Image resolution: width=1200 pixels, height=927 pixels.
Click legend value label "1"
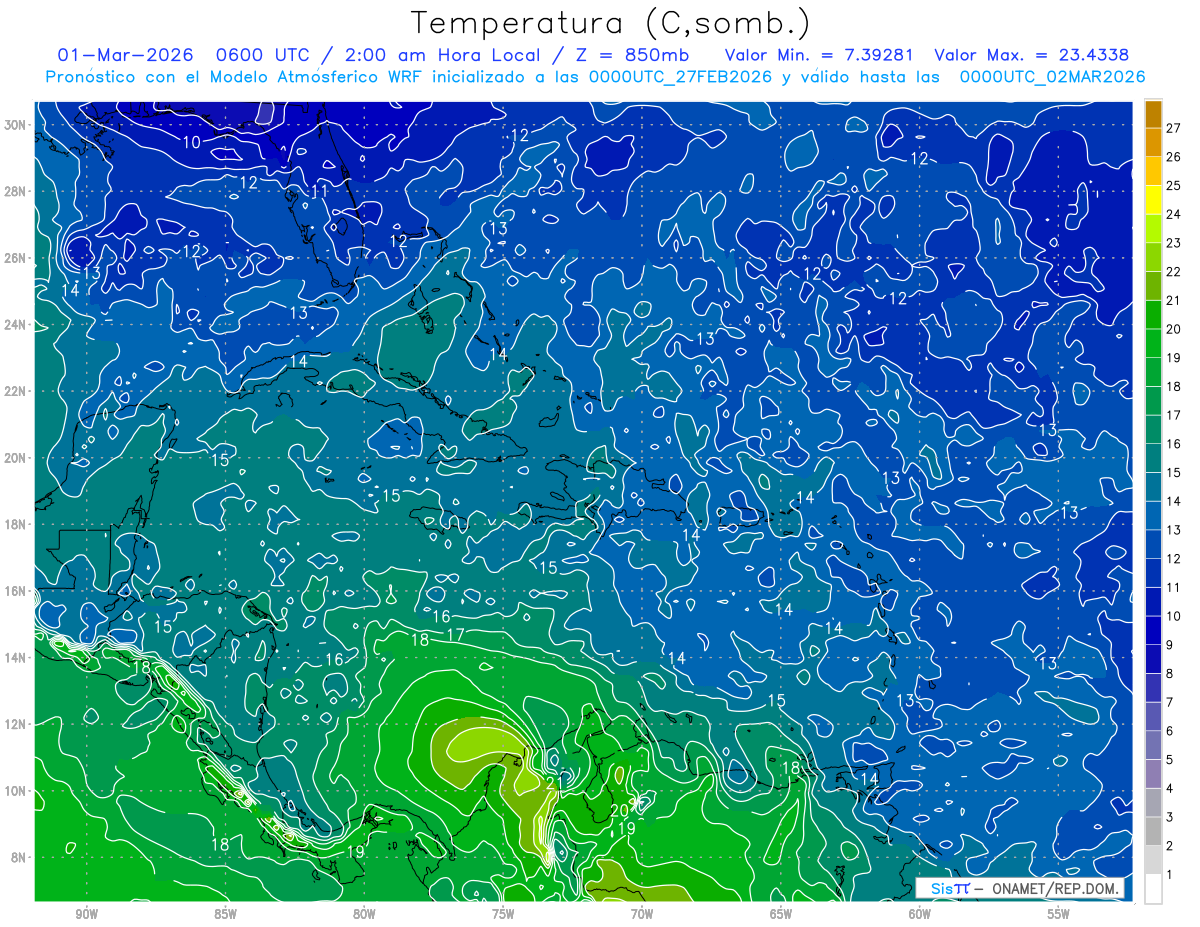click(x=1169, y=875)
